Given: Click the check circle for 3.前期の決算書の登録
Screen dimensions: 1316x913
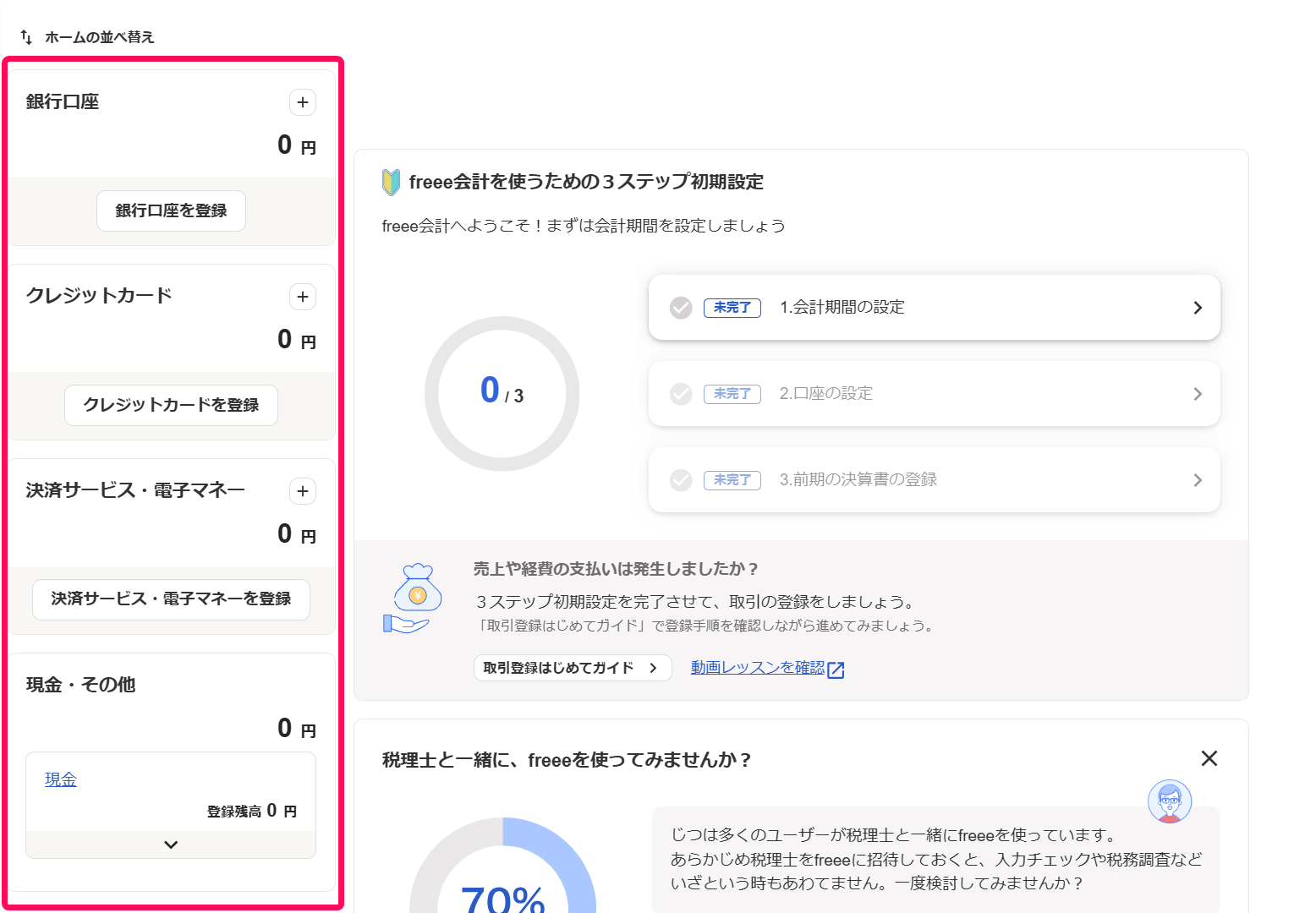Looking at the screenshot, I should (681, 480).
